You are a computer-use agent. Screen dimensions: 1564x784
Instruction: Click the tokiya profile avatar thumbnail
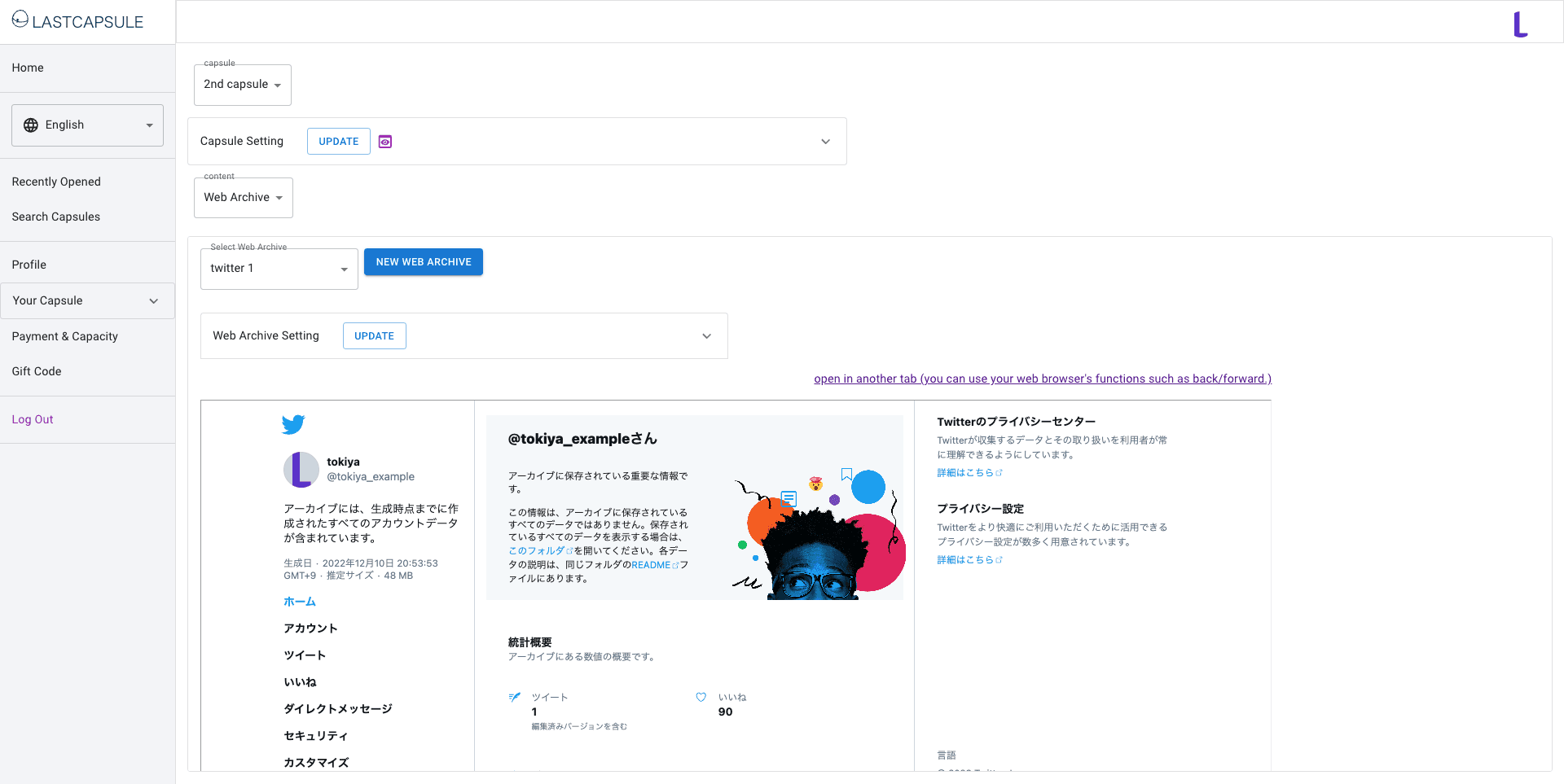tap(301, 469)
